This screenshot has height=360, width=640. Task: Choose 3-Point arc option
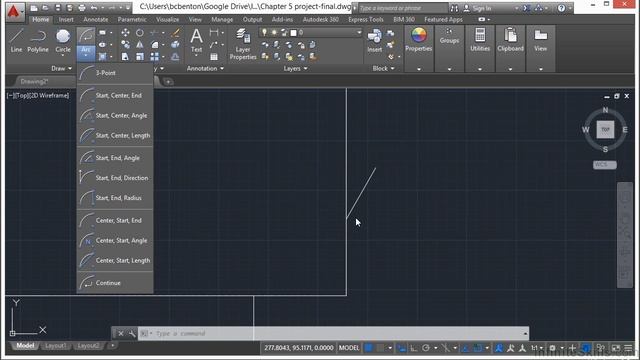pos(115,73)
